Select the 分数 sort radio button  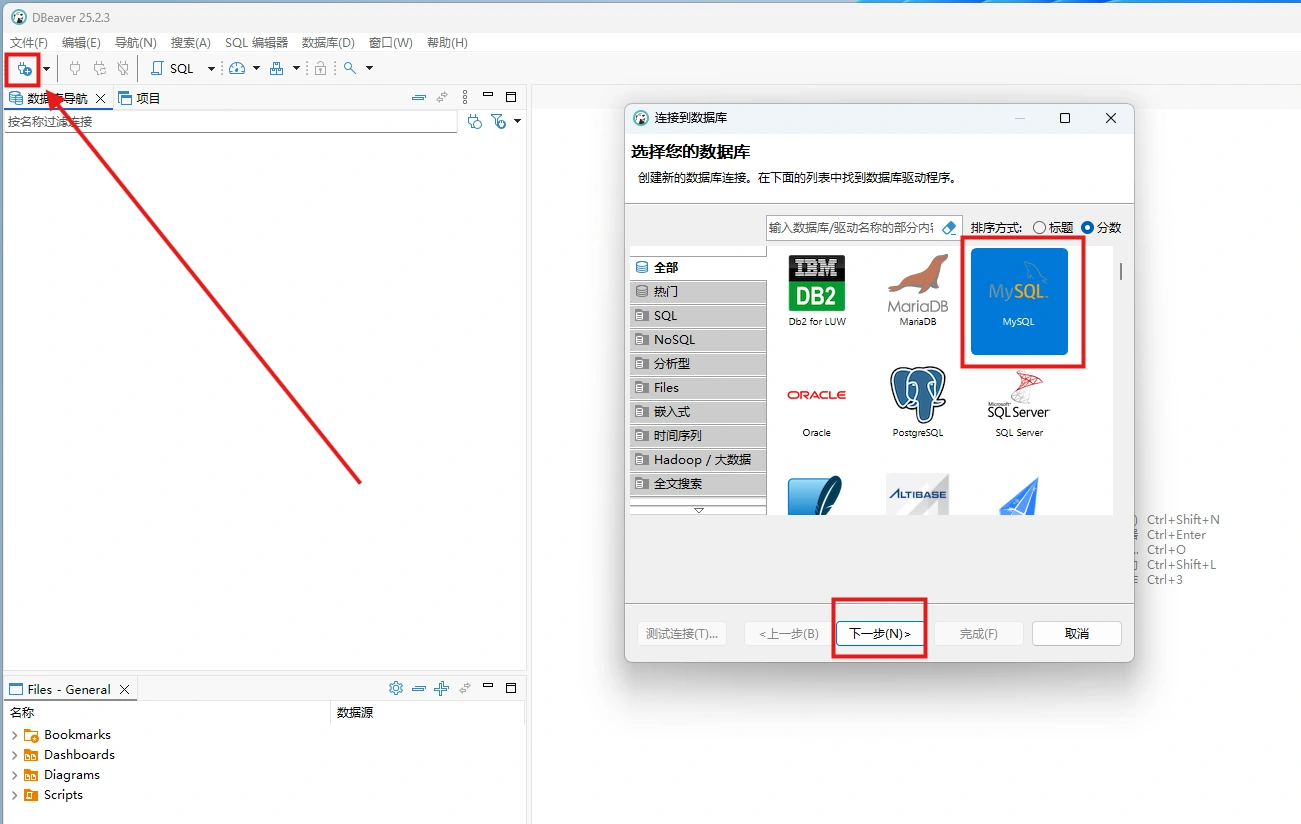[1087, 228]
